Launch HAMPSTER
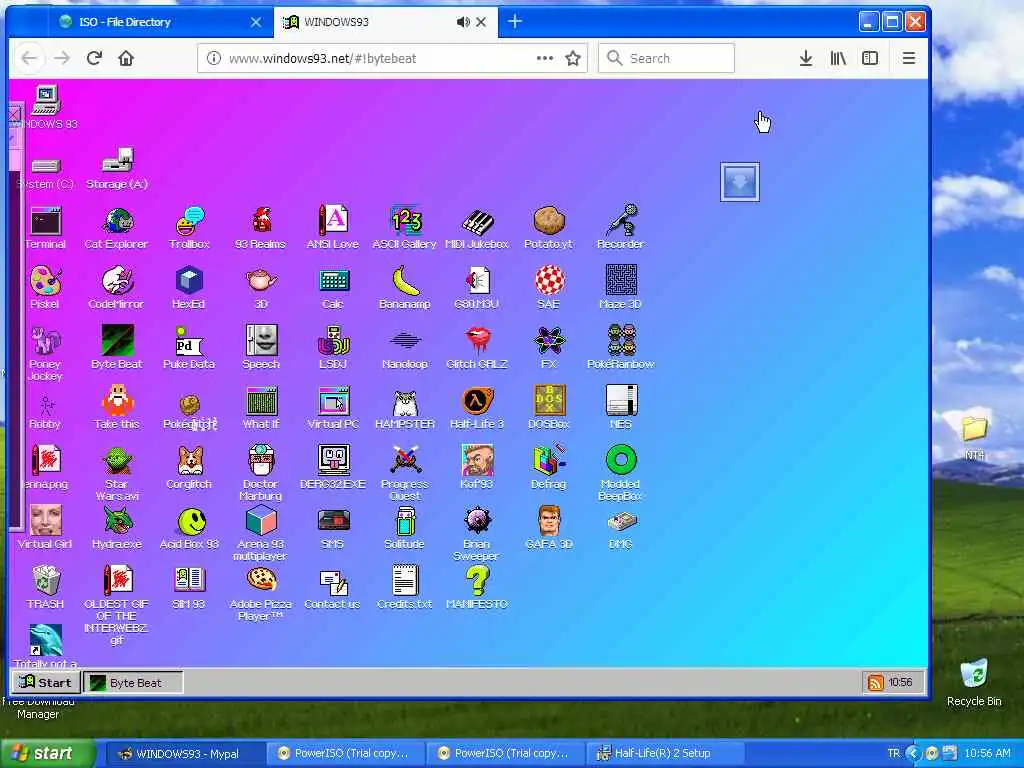The height and width of the screenshot is (768, 1024). (405, 408)
